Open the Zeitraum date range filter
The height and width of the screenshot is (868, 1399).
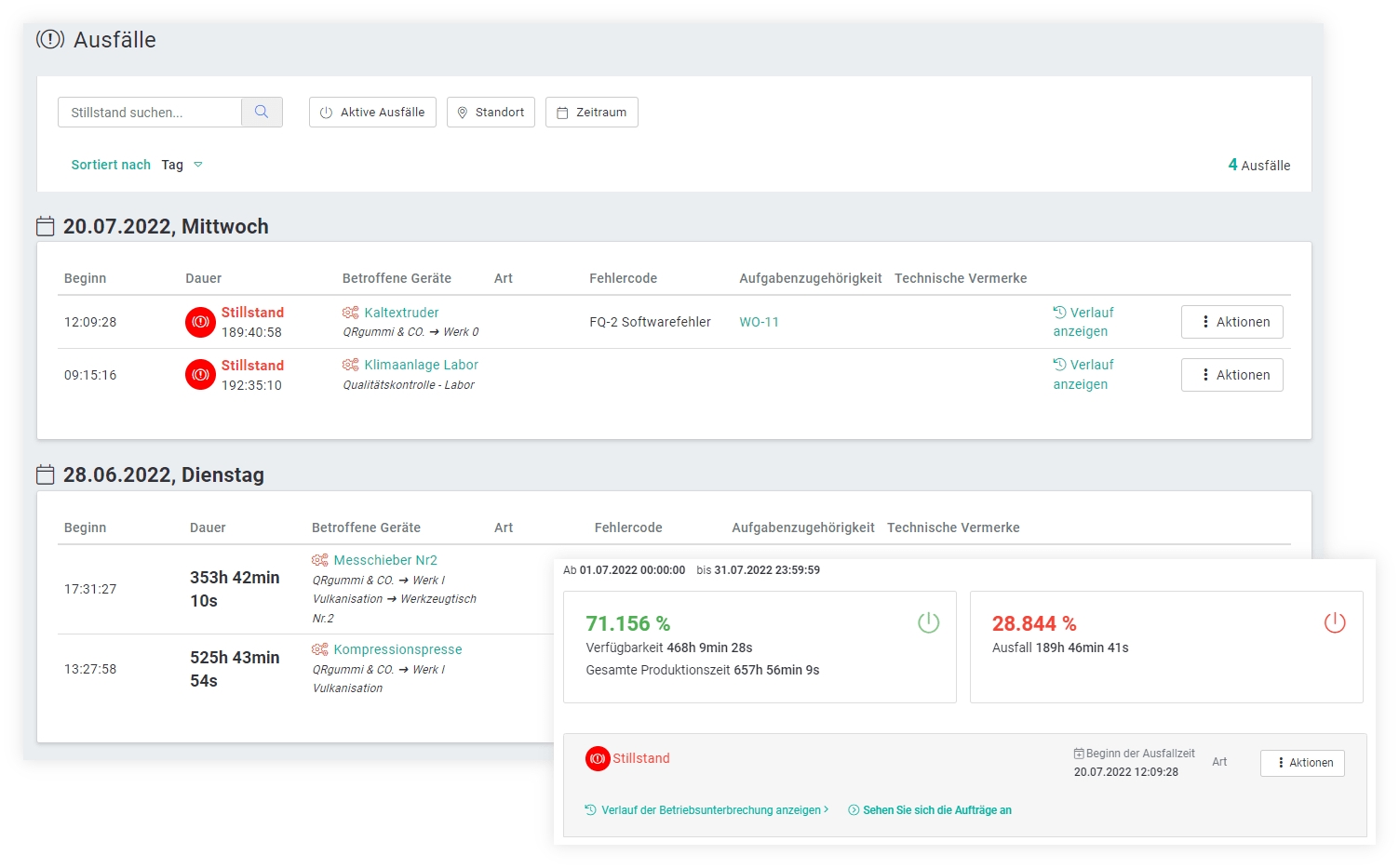[x=592, y=113]
